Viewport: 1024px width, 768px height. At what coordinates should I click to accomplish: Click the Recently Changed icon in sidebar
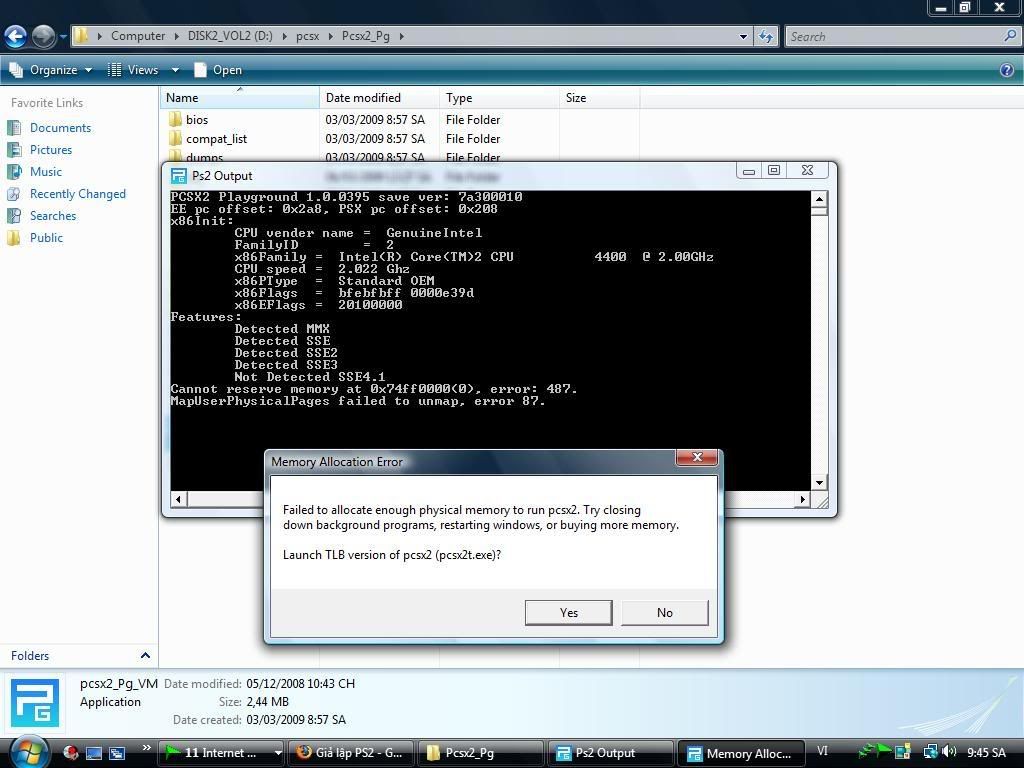(14, 194)
